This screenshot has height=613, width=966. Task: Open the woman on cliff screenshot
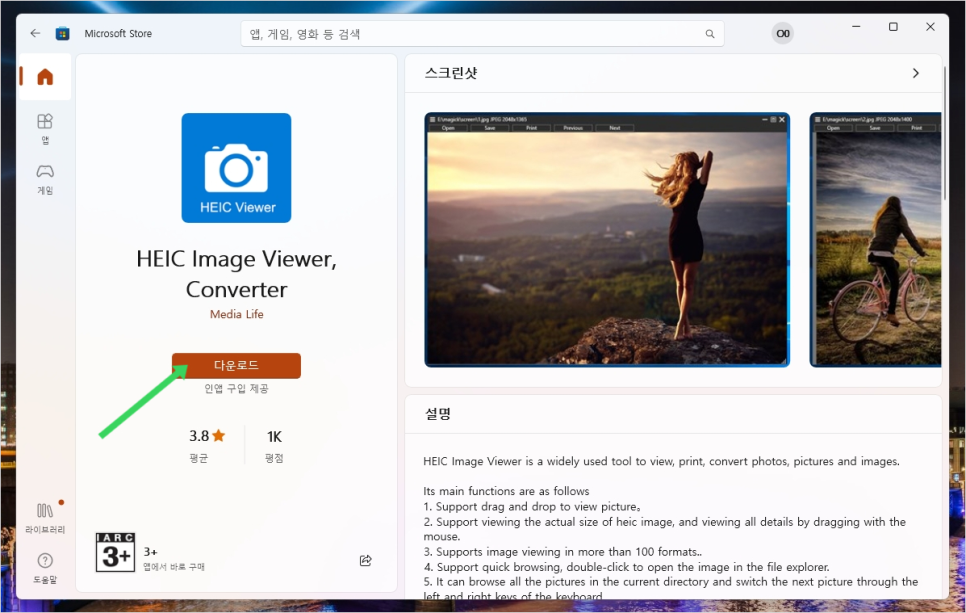coord(607,240)
